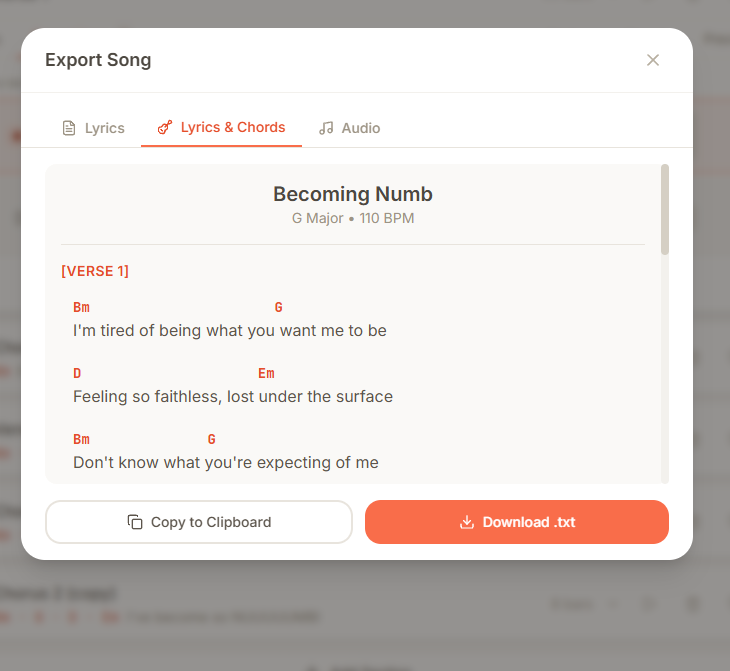Click the lyrics preview scrollbar thumb
The image size is (730, 671).
pyautogui.click(x=665, y=209)
